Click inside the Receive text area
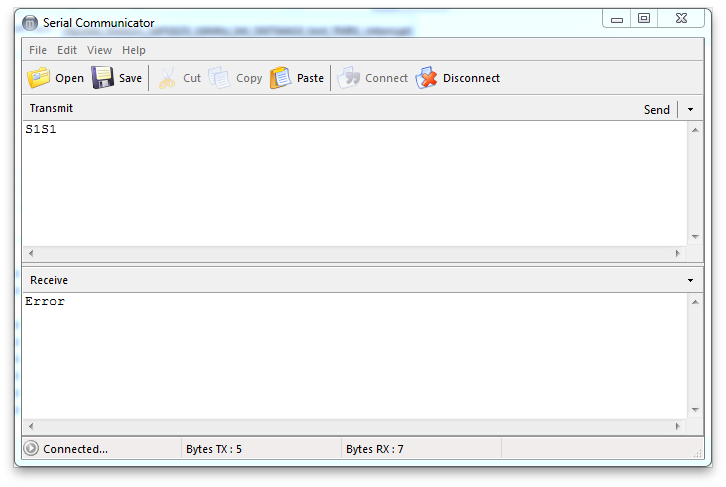Screen dimensions: 726x487 (350, 355)
